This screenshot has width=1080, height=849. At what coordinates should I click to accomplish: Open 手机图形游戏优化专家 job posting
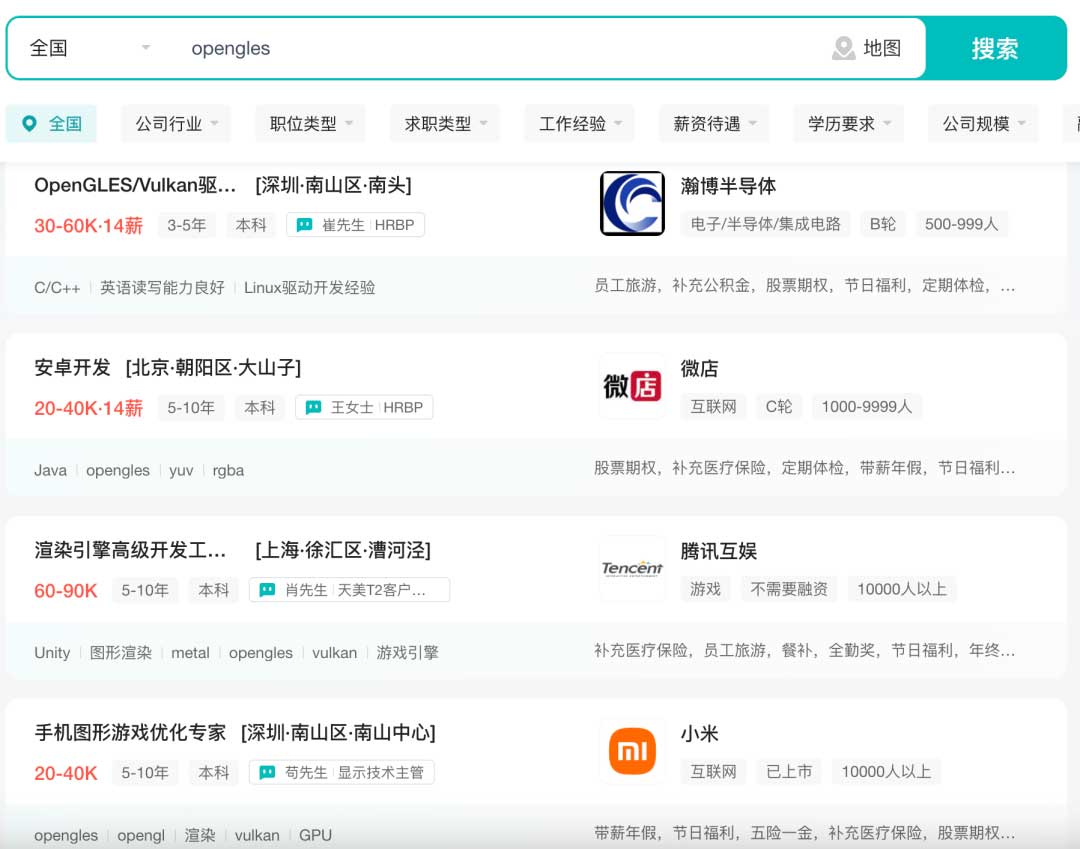(130, 733)
